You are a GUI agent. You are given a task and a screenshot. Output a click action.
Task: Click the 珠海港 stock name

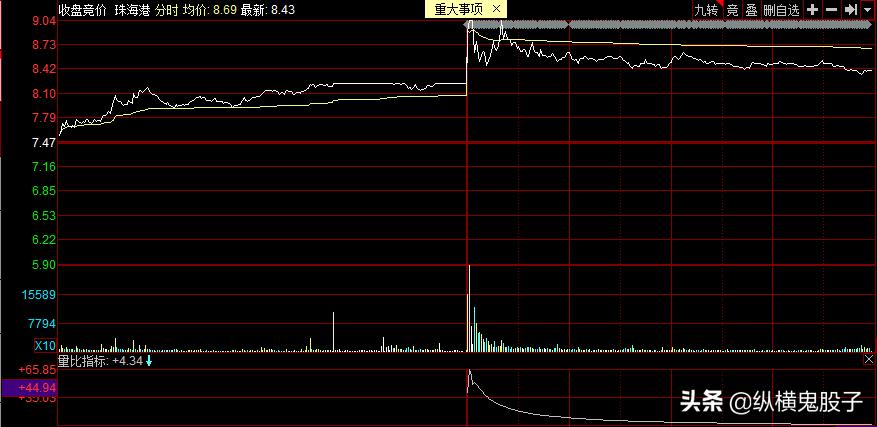[132, 10]
